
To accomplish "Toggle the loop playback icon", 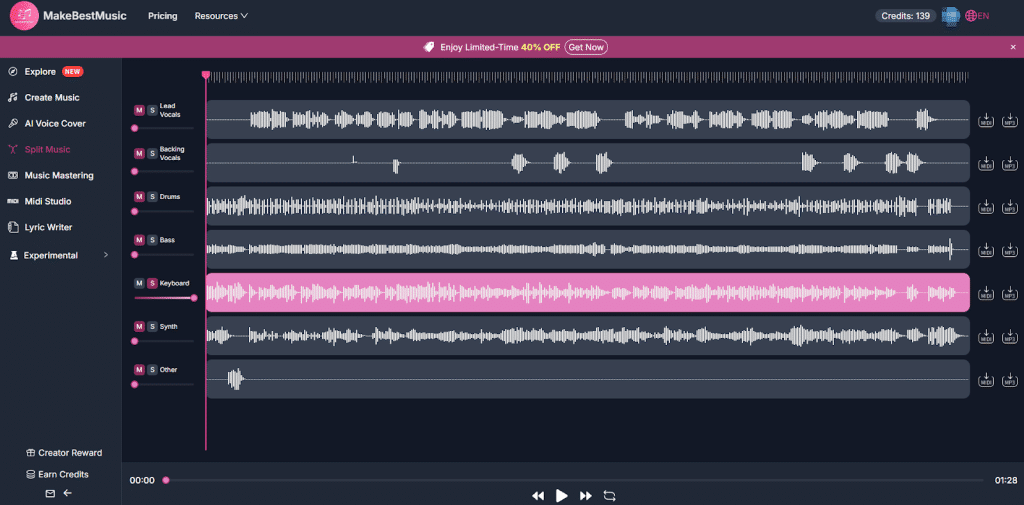I will tap(610, 495).
